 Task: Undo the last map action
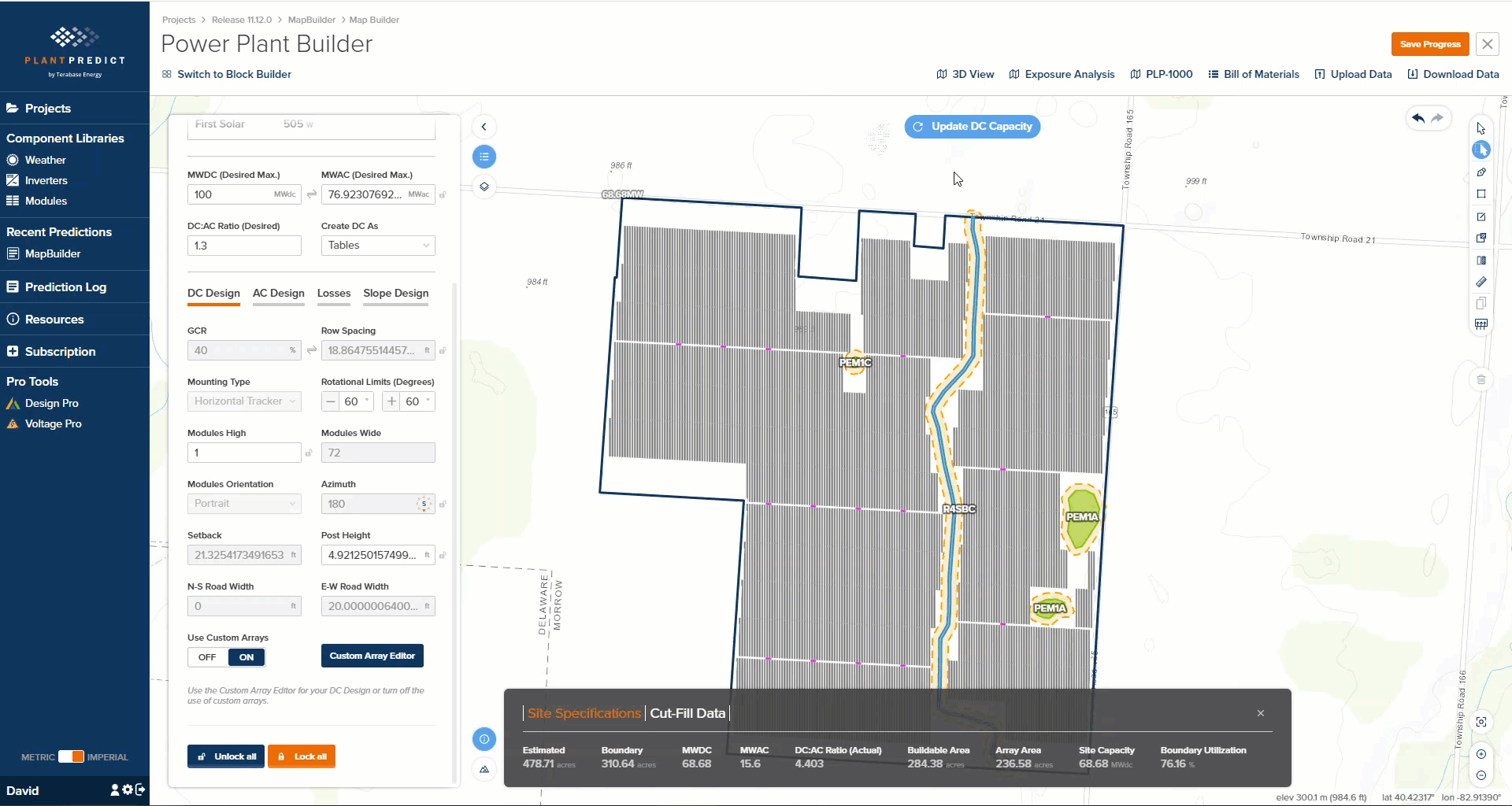(x=1418, y=118)
